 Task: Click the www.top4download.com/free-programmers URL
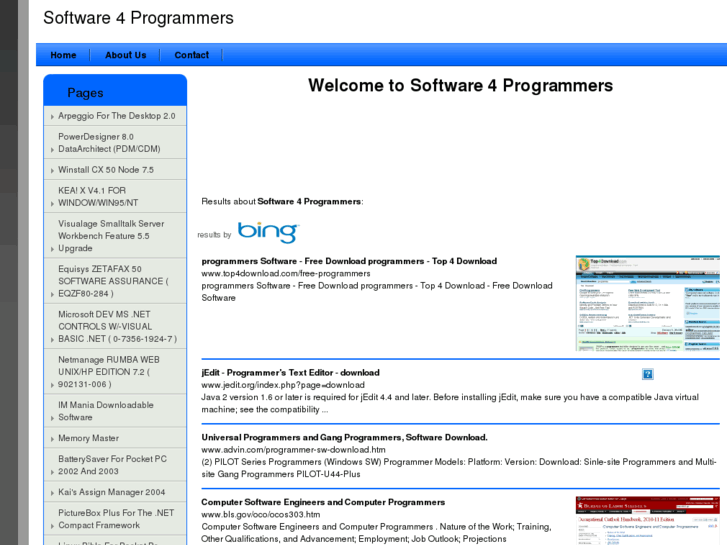pyautogui.click(x=286, y=274)
